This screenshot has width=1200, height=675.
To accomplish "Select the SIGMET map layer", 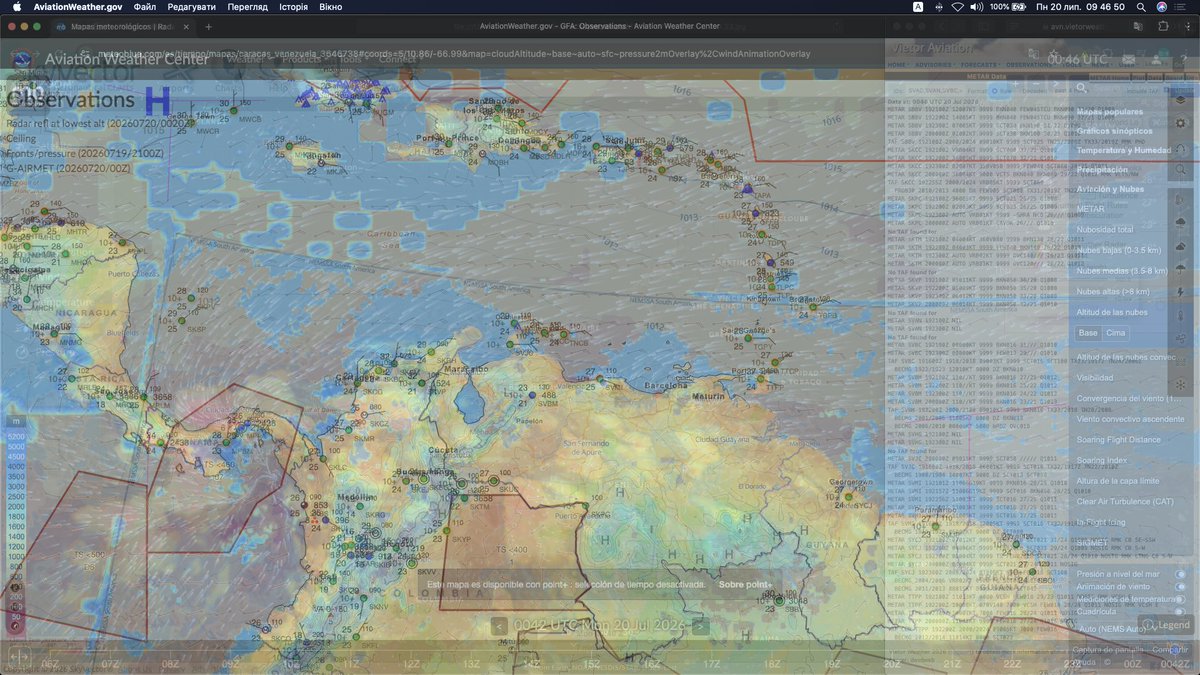I will (1093, 543).
